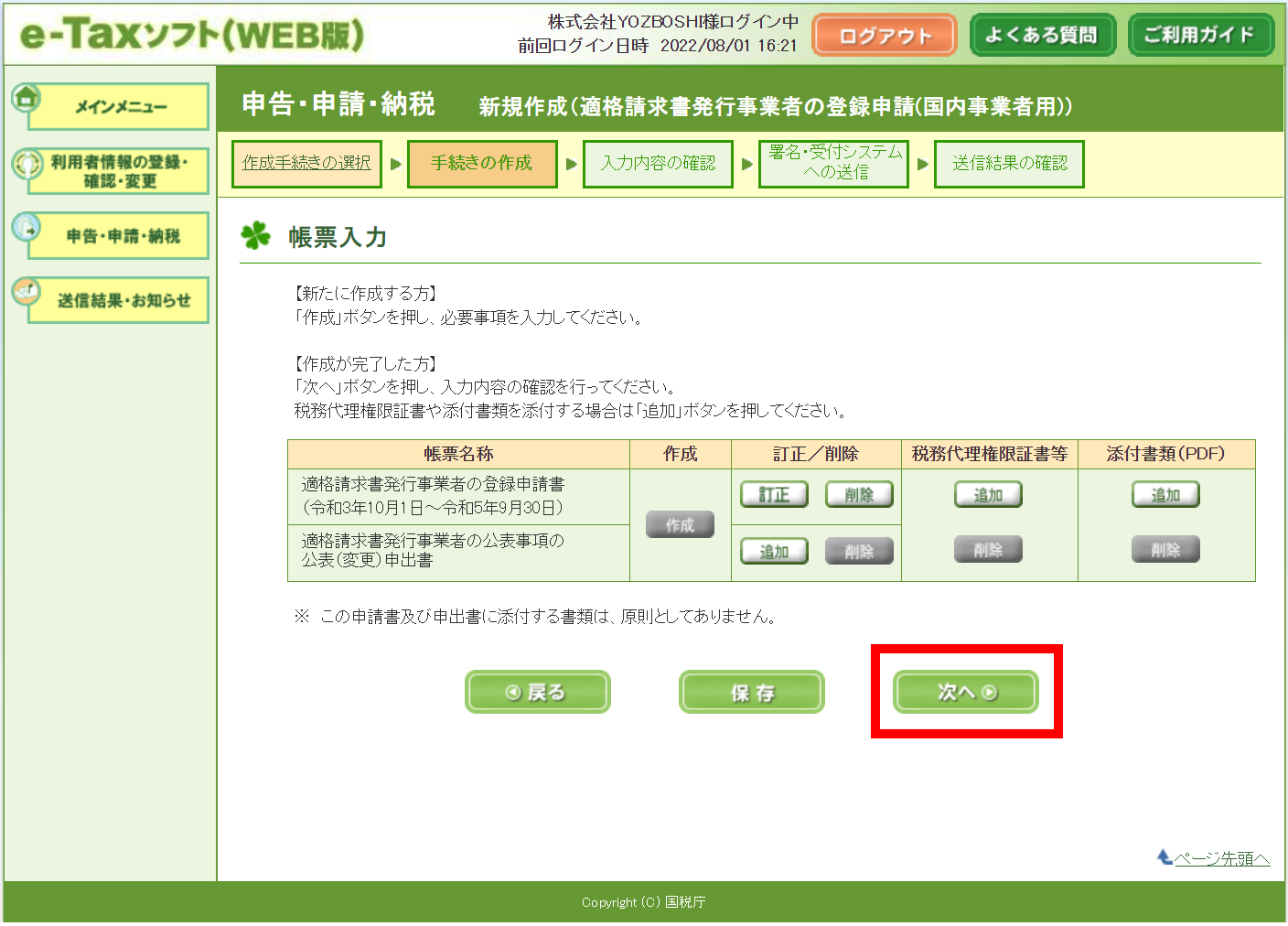
Task: Click greyed 削除 in 公表(変更)申出書 row
Action: [x=859, y=552]
